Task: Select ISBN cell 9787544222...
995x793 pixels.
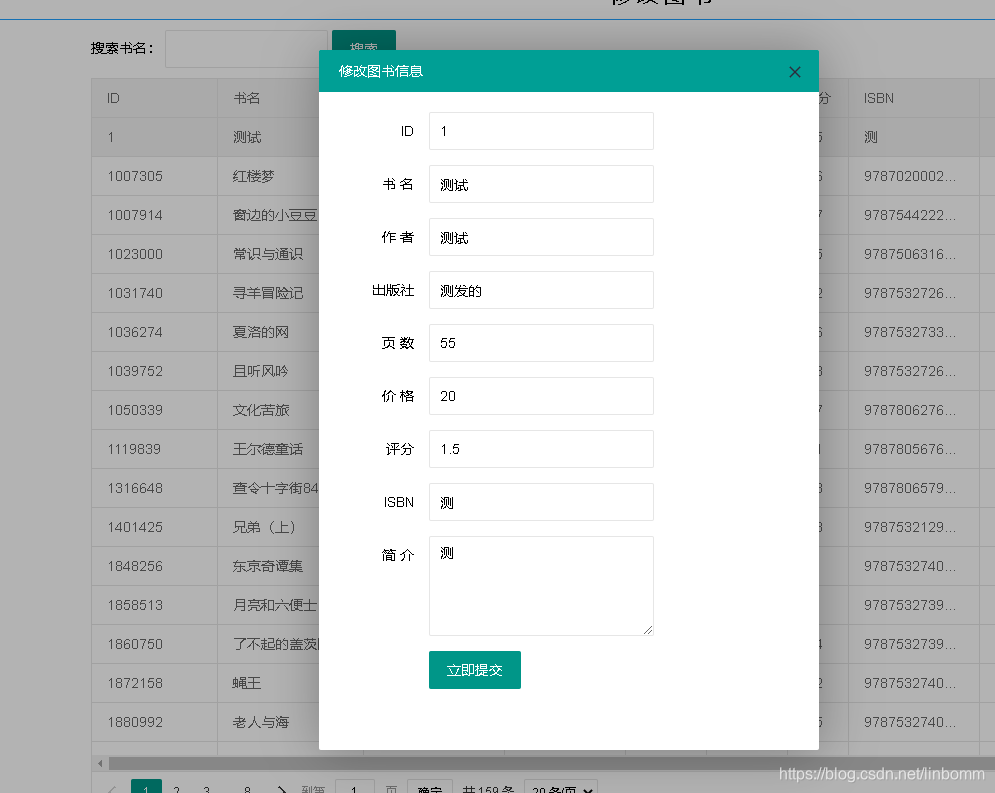Action: point(914,215)
